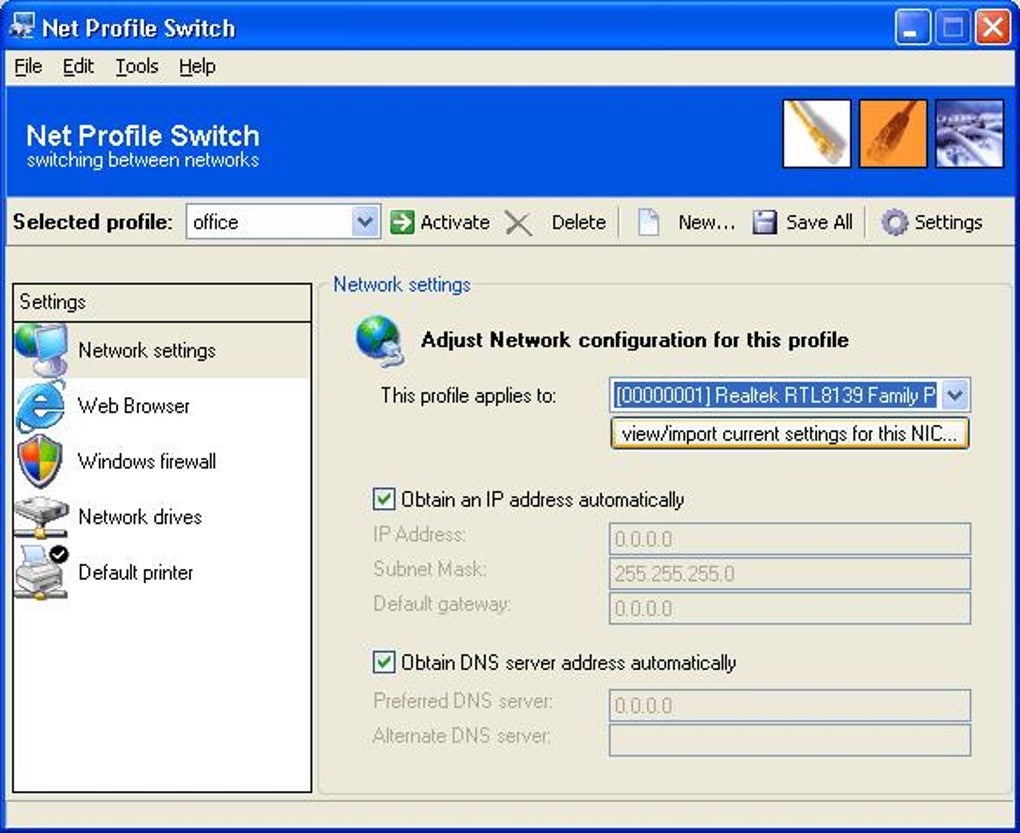Screen dimensions: 1020x833
Task: Select the Windows firewall shield icon
Action: [40, 461]
